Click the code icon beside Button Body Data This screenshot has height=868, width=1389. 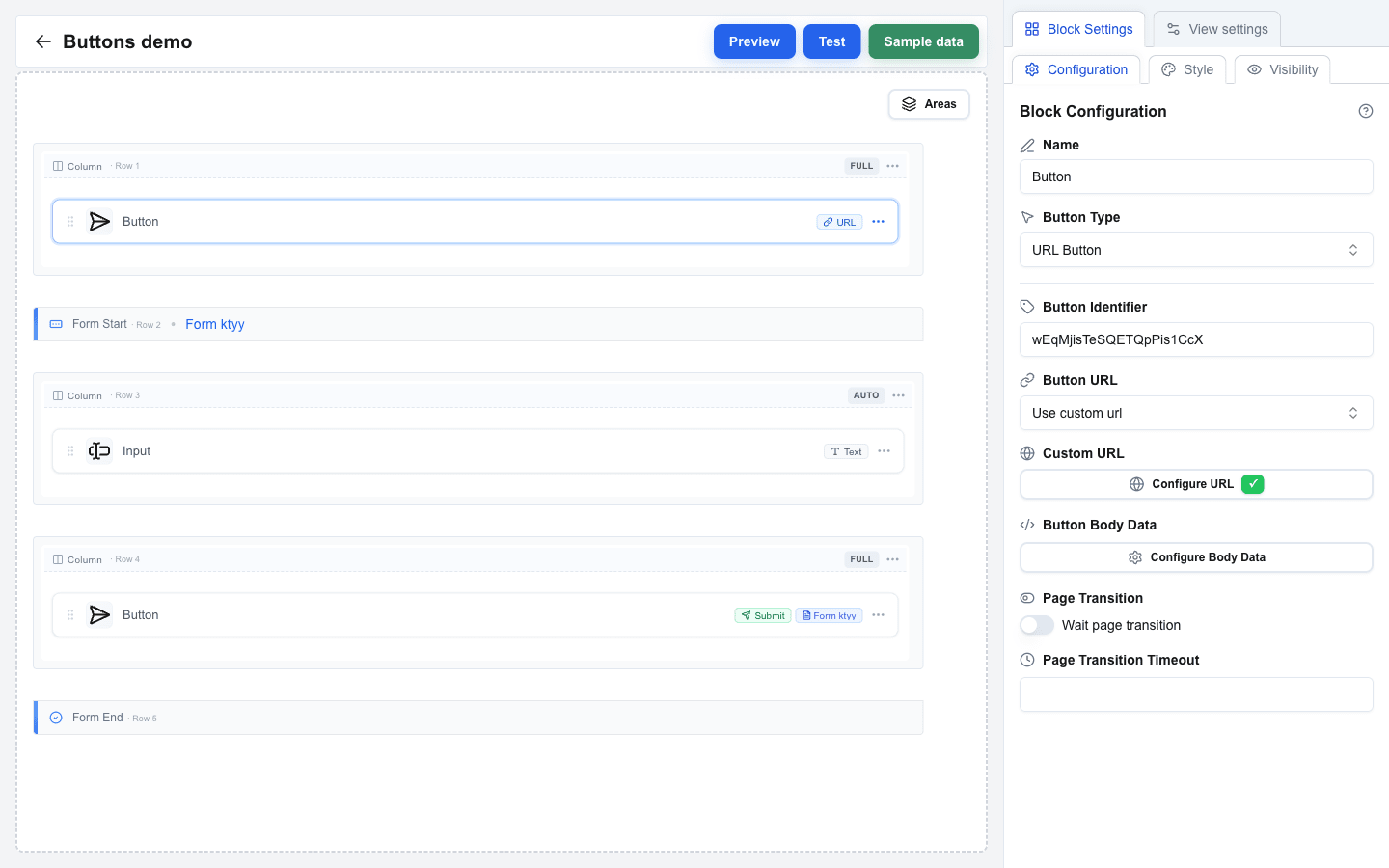pyautogui.click(x=1027, y=525)
